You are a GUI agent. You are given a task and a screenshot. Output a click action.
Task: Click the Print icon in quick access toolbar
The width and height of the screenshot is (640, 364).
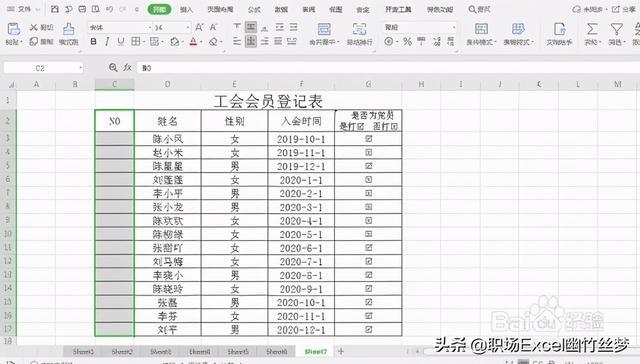(x=82, y=9)
